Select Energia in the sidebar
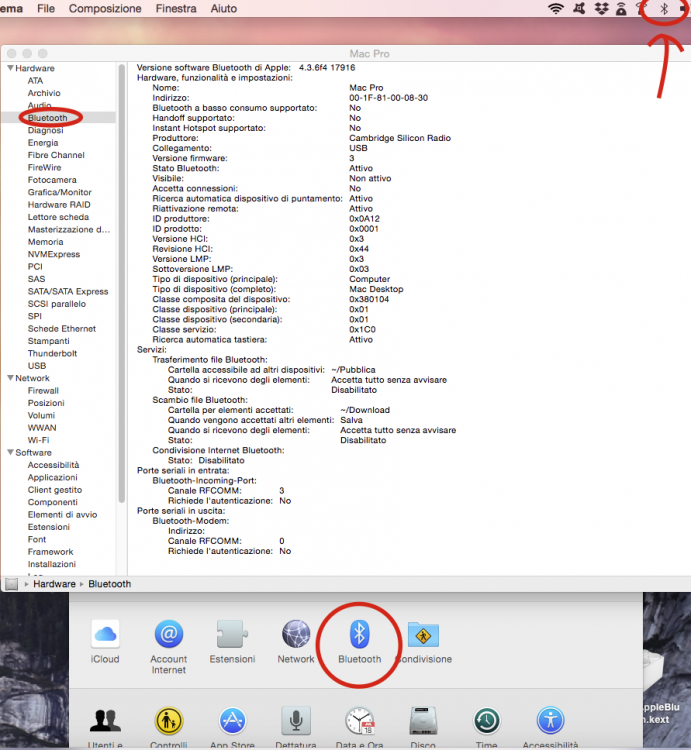 [43, 143]
